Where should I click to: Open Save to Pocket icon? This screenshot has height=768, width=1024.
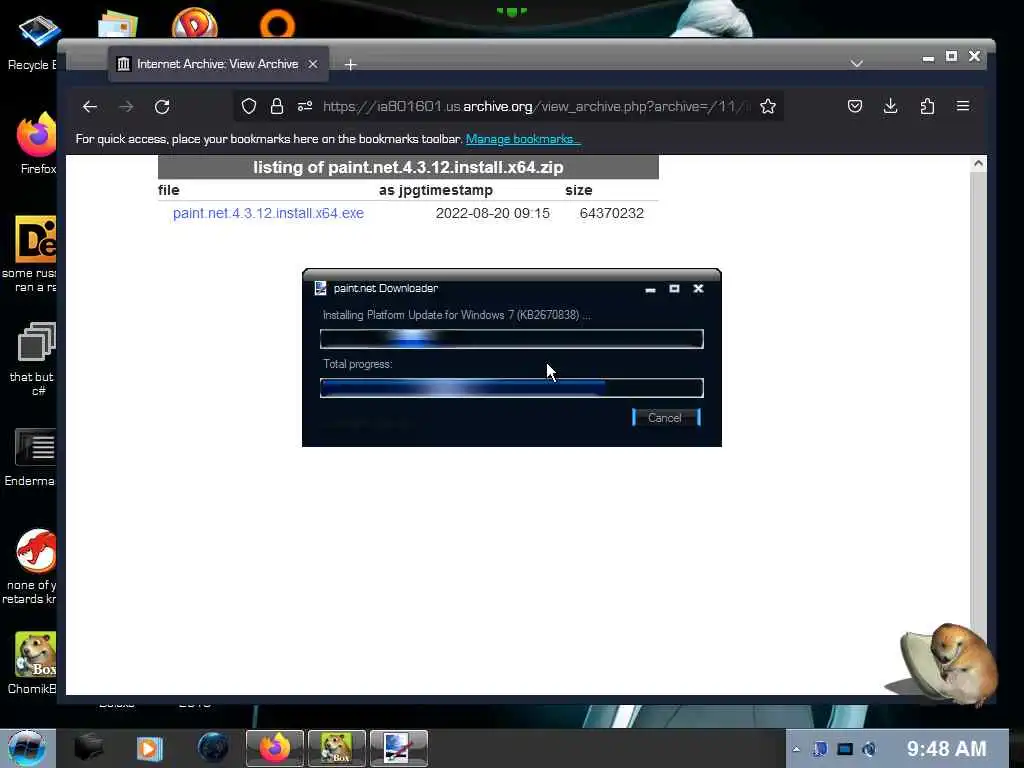pyautogui.click(x=855, y=106)
